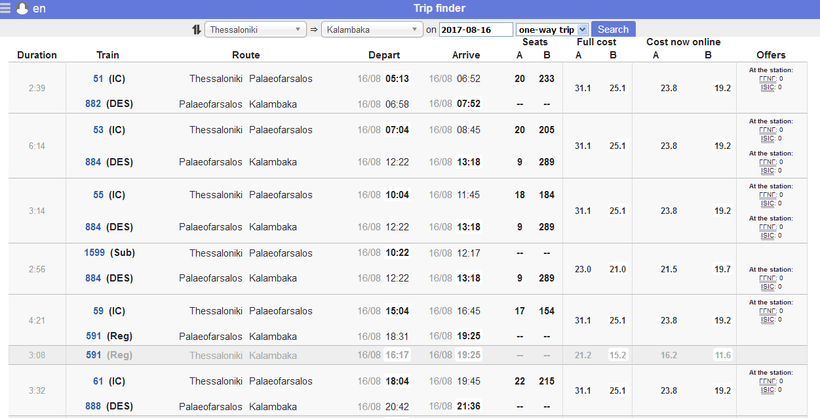Open the Thessaloniki origin dropdown

tap(255, 30)
